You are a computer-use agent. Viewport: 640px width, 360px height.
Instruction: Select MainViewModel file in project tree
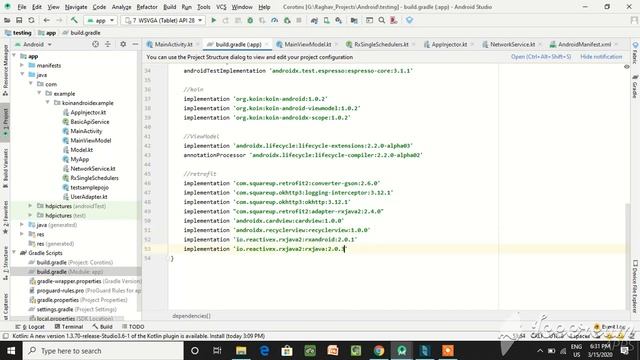(x=91, y=140)
